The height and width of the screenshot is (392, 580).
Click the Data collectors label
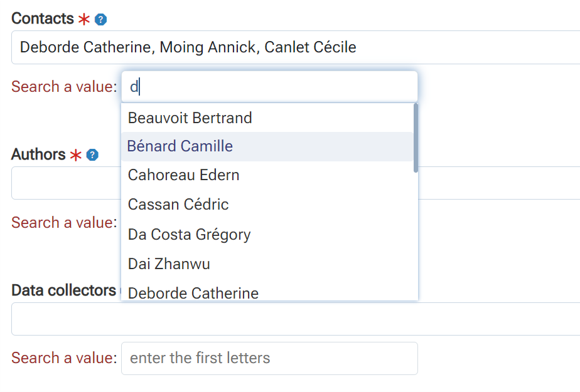coord(64,290)
